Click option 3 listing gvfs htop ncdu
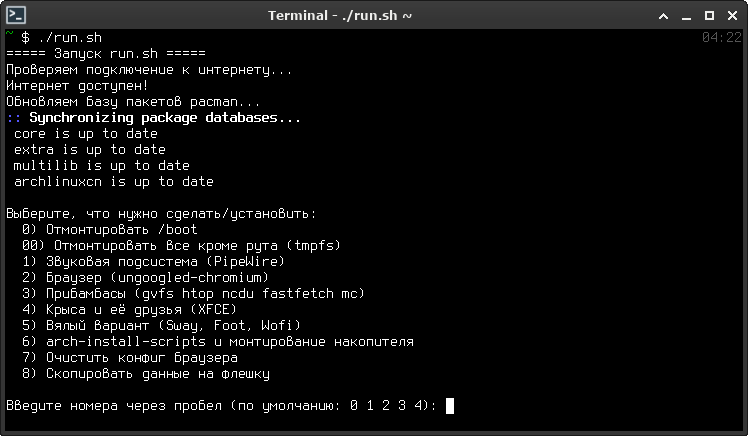Image resolution: width=748 pixels, height=436 pixels. click(x=194, y=293)
